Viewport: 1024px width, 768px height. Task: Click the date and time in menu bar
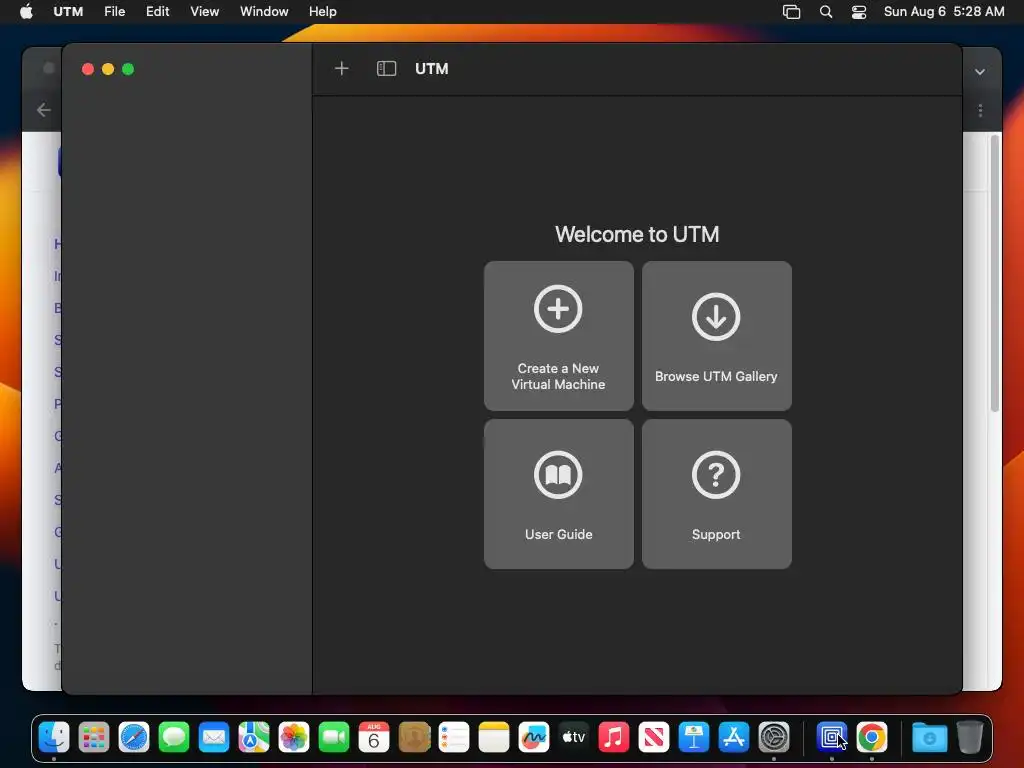pyautogui.click(x=944, y=12)
